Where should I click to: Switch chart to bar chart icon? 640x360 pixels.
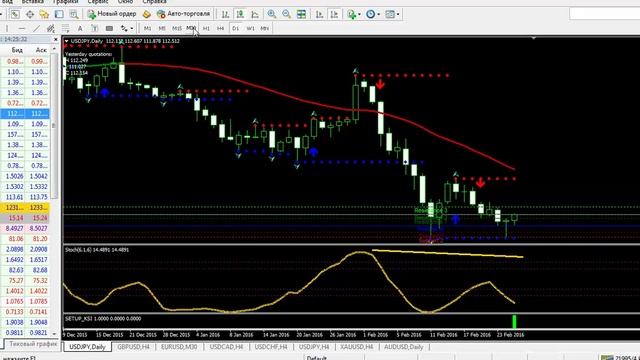(x=225, y=14)
